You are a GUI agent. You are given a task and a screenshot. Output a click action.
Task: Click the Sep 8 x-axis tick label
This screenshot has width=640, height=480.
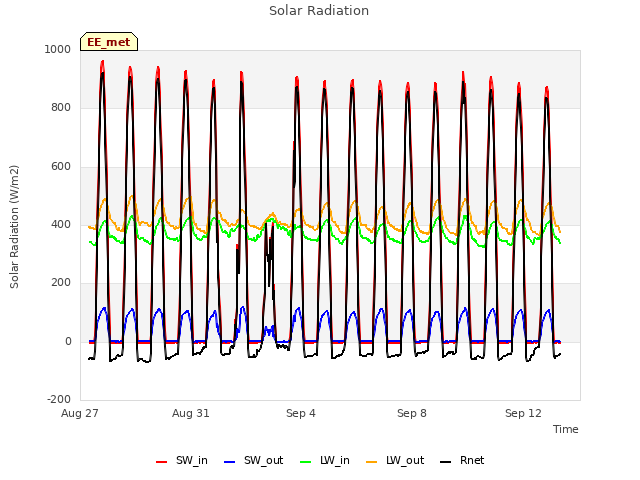click(x=412, y=413)
